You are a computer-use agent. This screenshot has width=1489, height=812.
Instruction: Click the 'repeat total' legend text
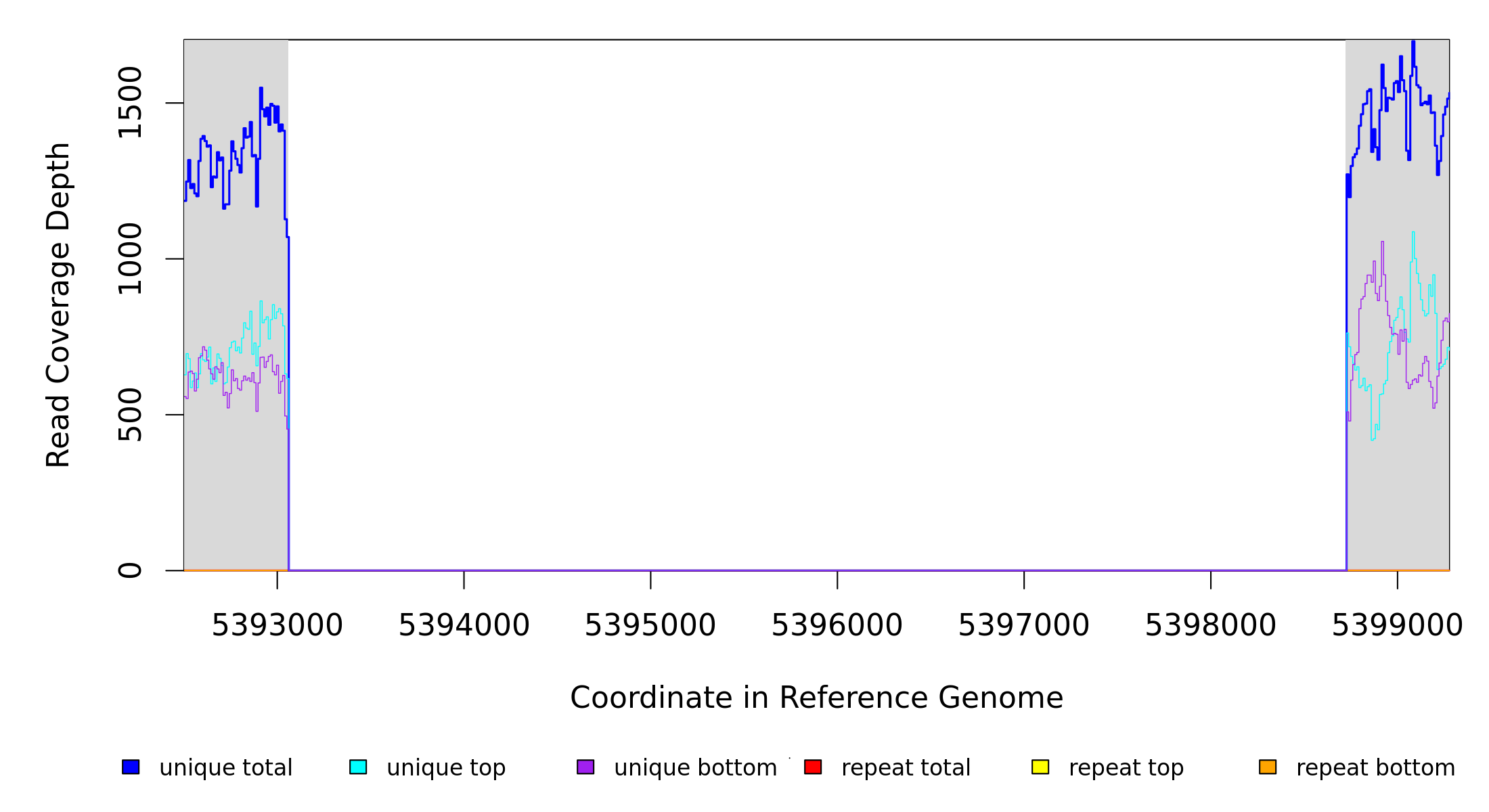click(x=906, y=768)
